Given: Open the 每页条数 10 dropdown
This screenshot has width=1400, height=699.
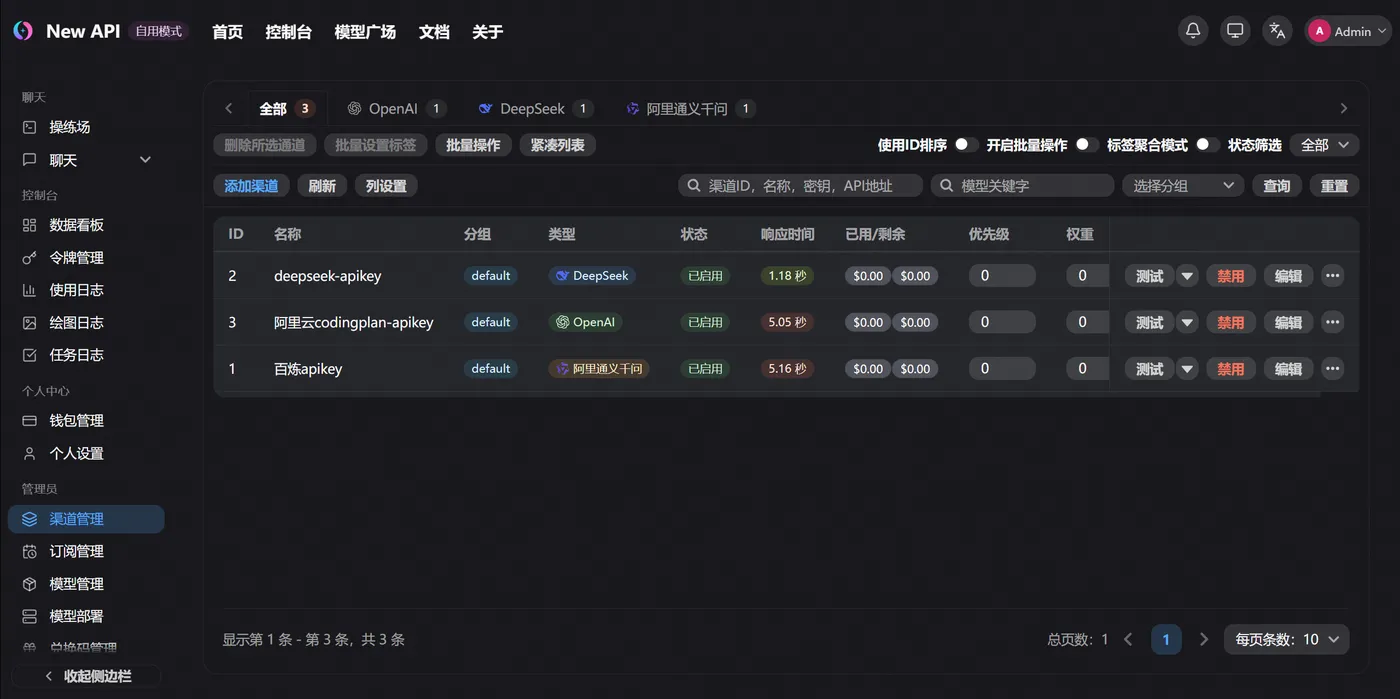Looking at the screenshot, I should point(1287,639).
